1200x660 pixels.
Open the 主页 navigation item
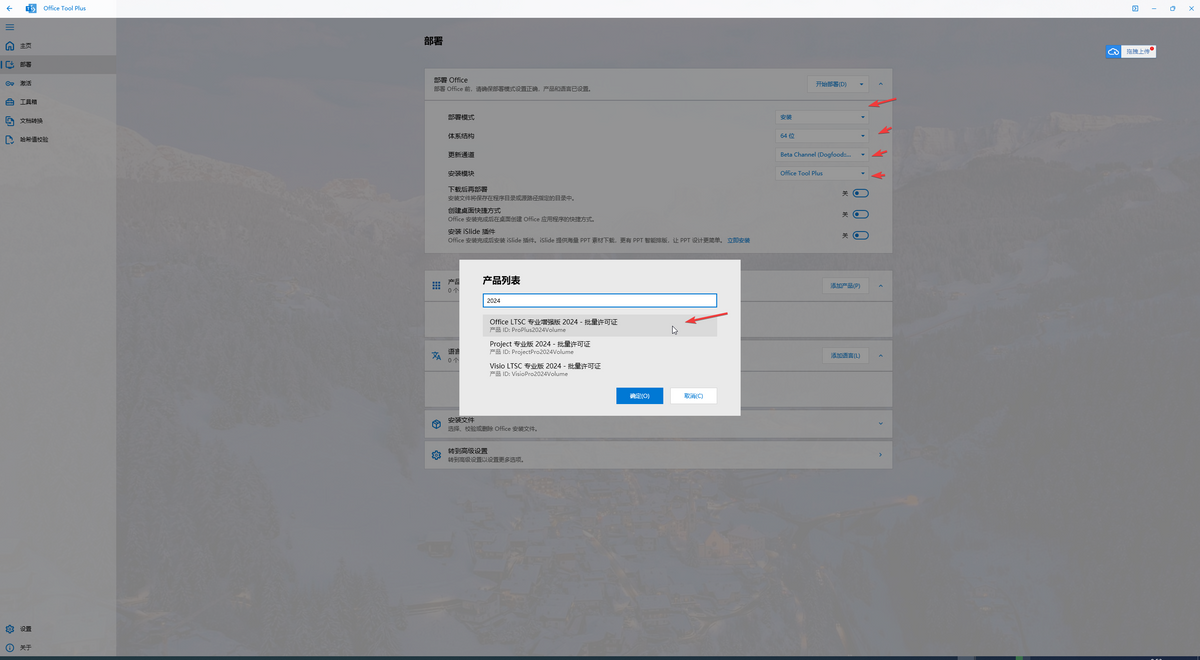(58, 46)
